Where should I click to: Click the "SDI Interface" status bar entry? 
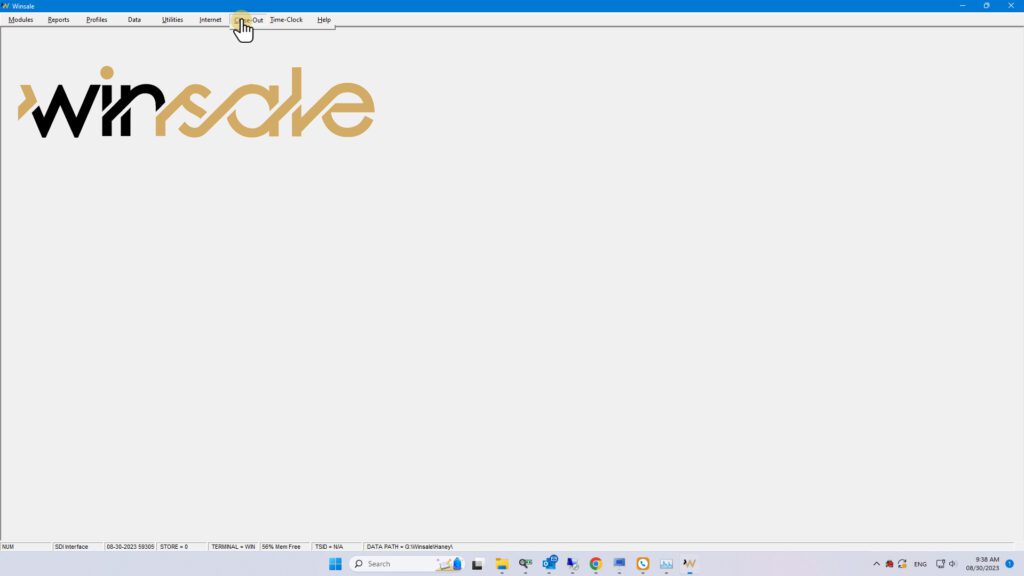(x=71, y=547)
